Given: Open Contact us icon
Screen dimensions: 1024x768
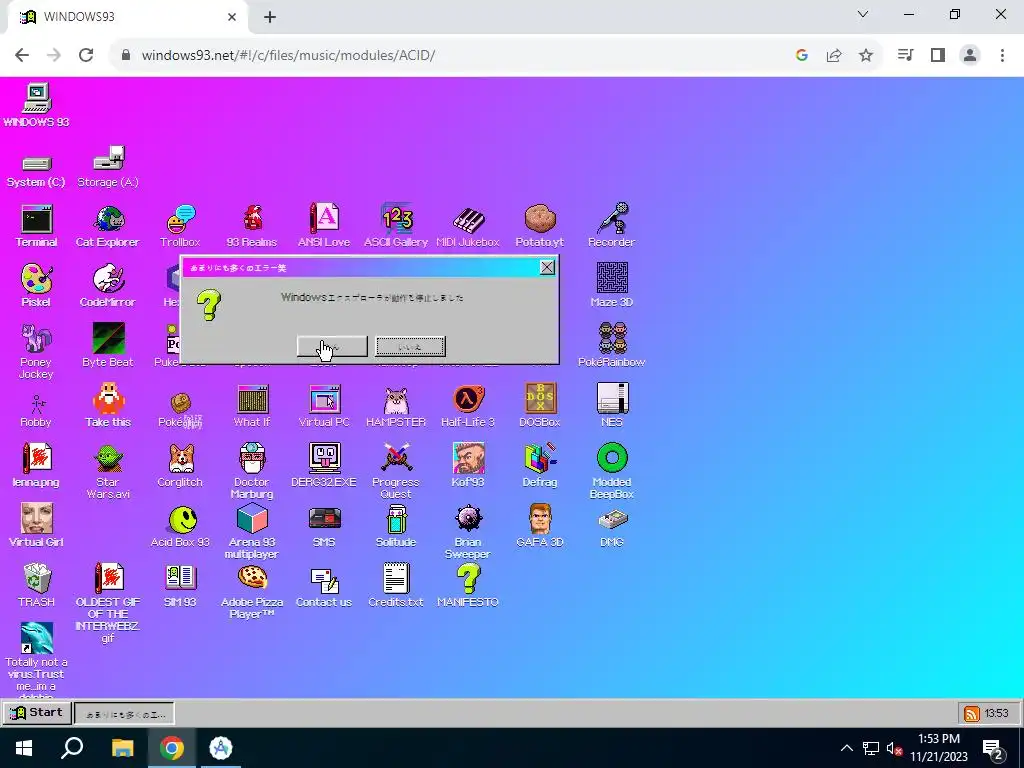Looking at the screenshot, I should (324, 586).
